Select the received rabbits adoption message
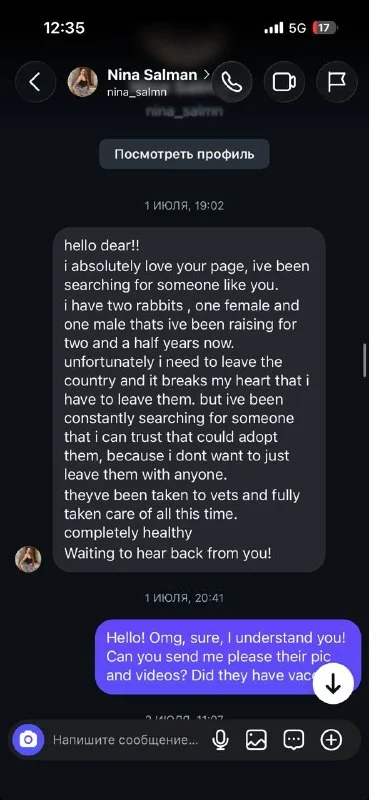Screen dimensions: 369x800 click(189, 399)
